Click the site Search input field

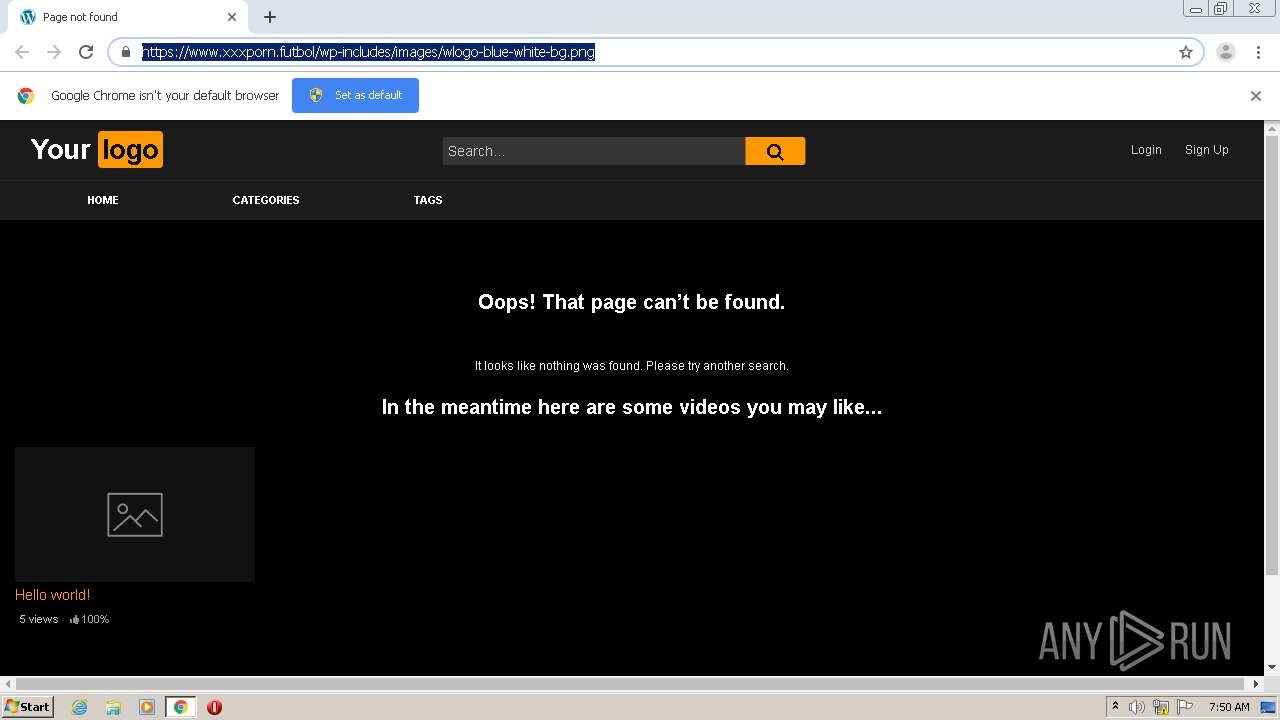[x=594, y=151]
